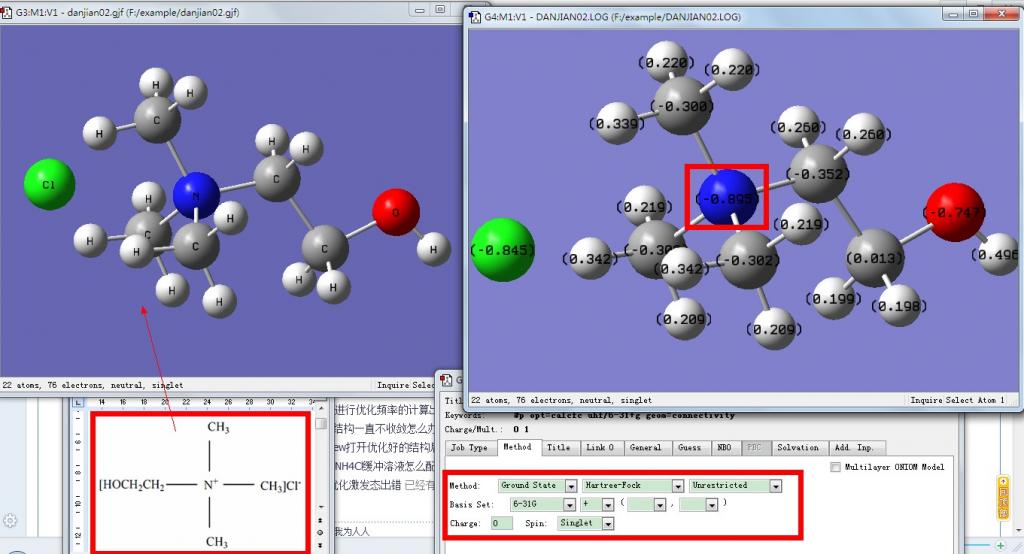The width and height of the screenshot is (1024, 554).
Task: Restore the G3 danjian02.gjf window size
Action: click(440, 10)
